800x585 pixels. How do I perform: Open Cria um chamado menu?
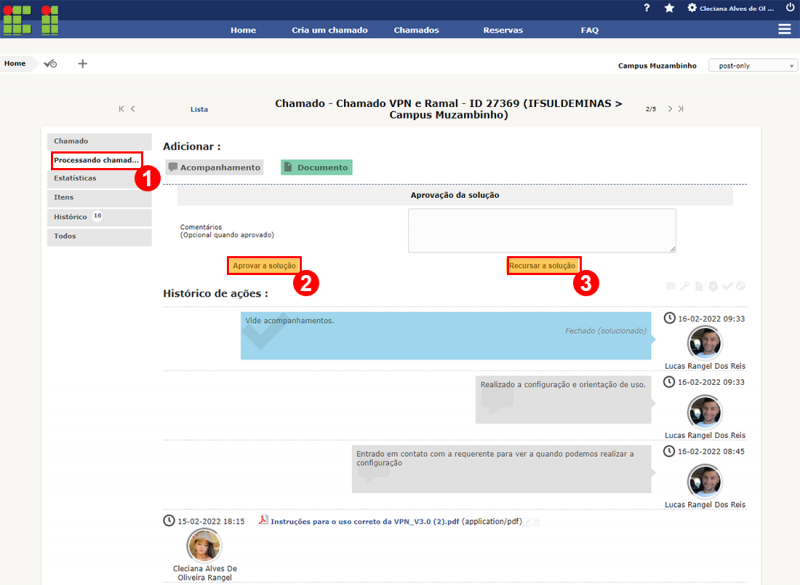click(330, 30)
